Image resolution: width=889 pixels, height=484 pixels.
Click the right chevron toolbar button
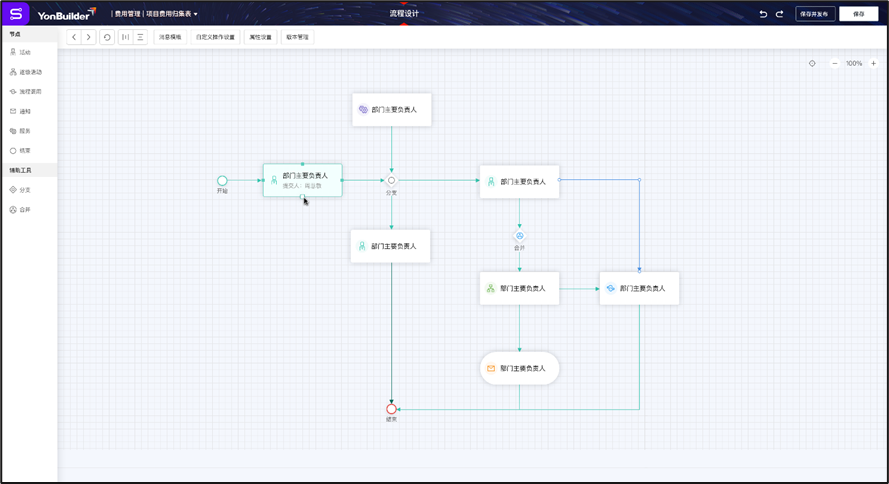coord(88,37)
